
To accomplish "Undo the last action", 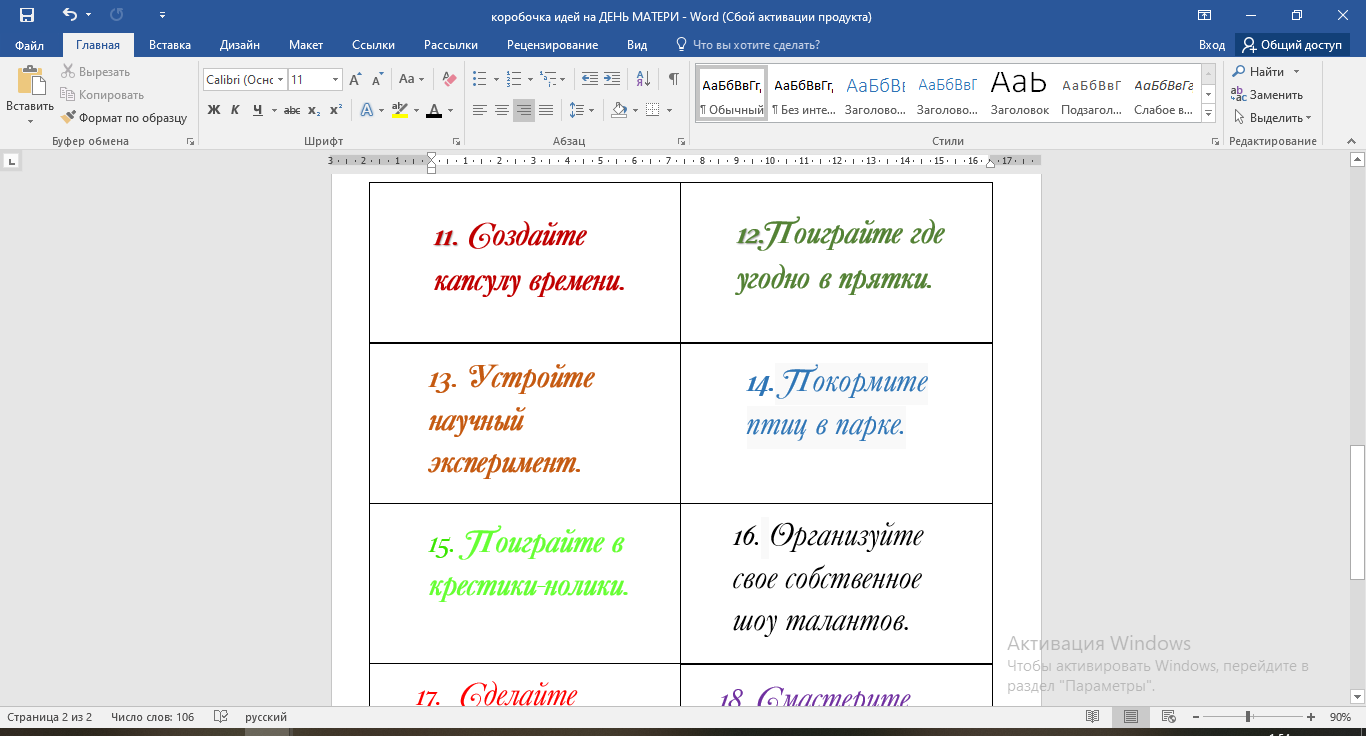I will pos(69,15).
